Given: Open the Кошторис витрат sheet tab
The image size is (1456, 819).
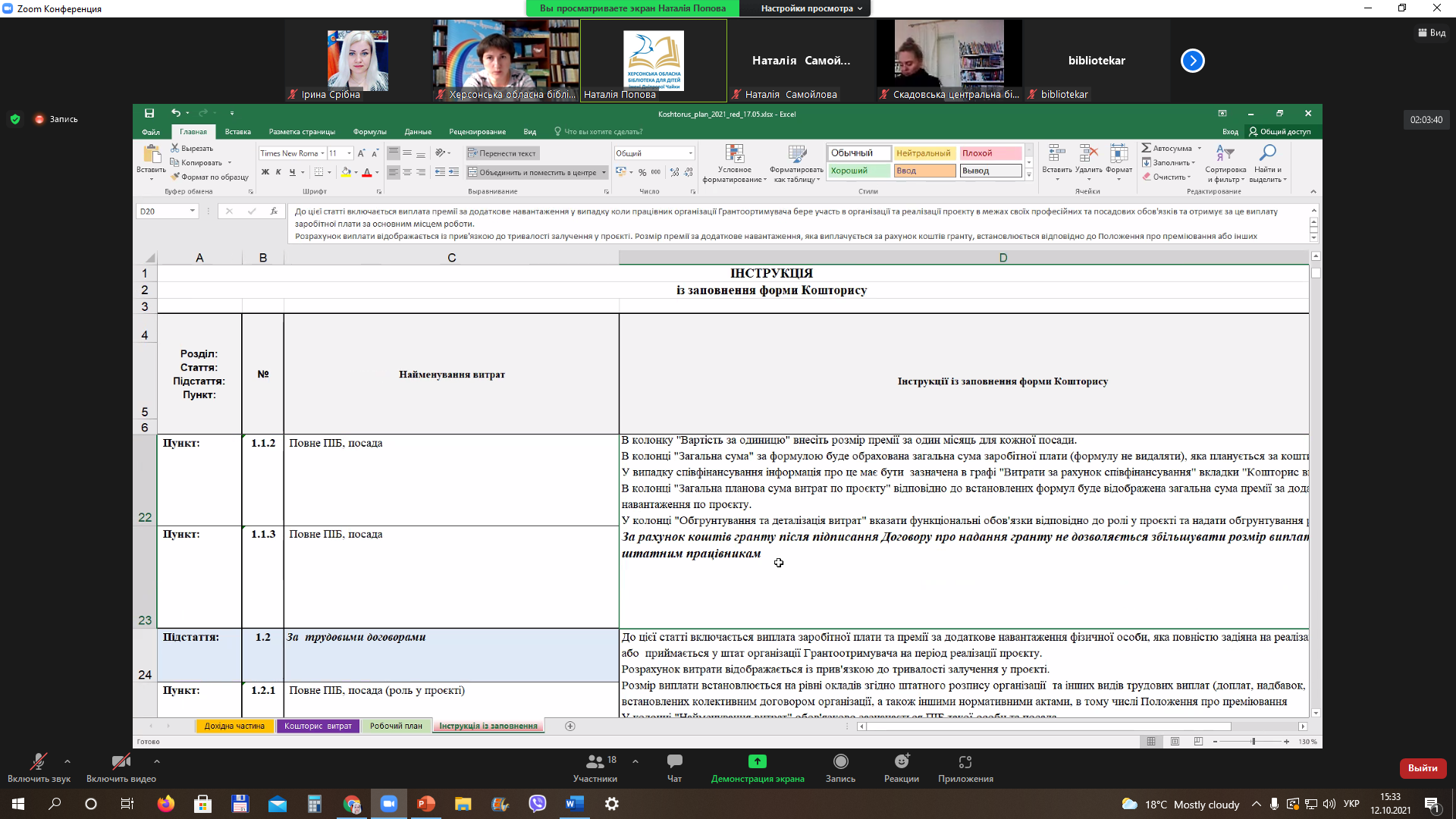Looking at the screenshot, I should [318, 726].
